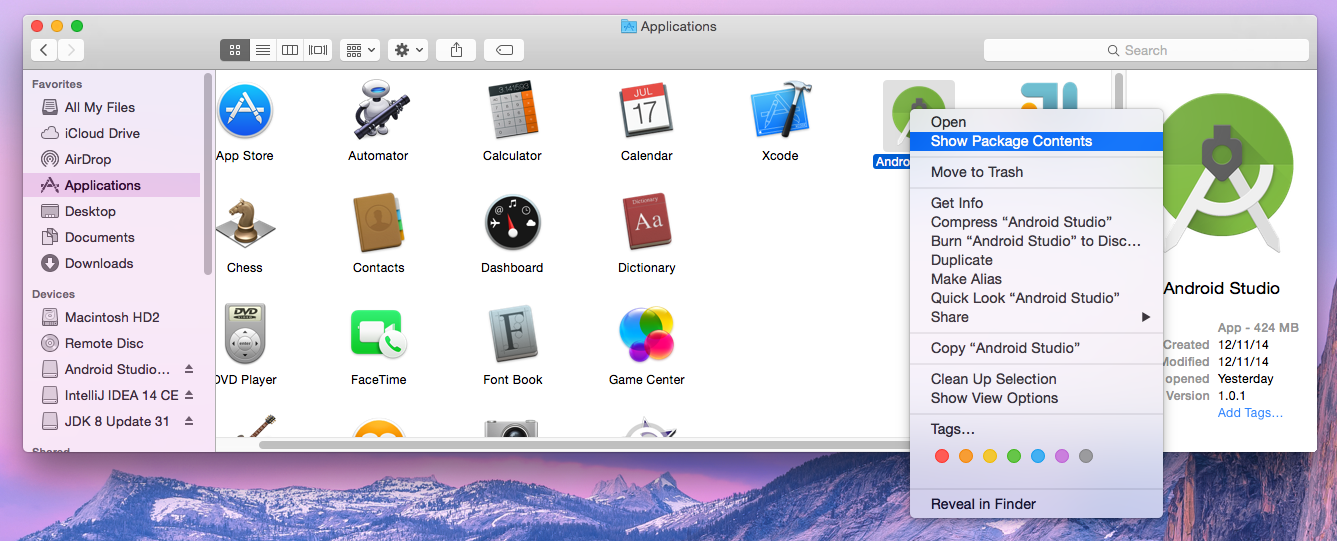Viewport: 1337px width, 541px height.
Task: Apply the orange tag color
Action: click(x=965, y=456)
